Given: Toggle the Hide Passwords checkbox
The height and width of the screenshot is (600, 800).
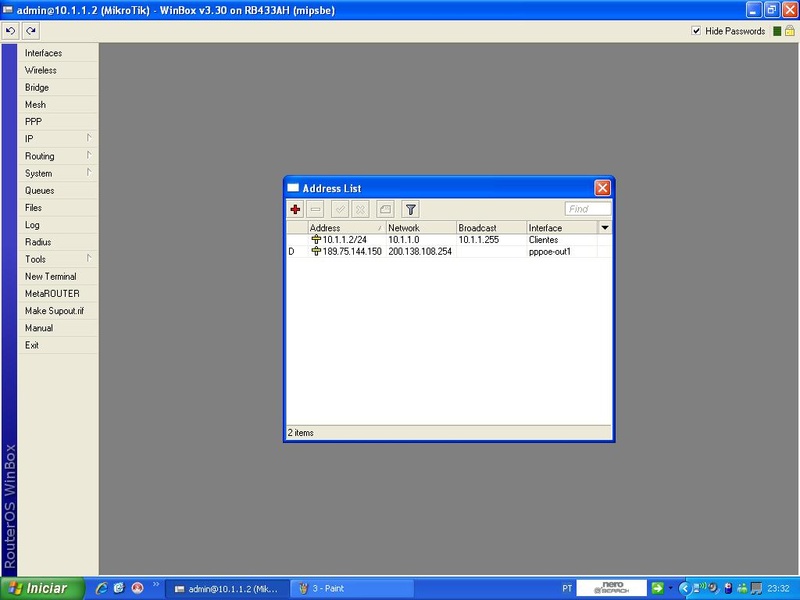Looking at the screenshot, I should point(696,31).
